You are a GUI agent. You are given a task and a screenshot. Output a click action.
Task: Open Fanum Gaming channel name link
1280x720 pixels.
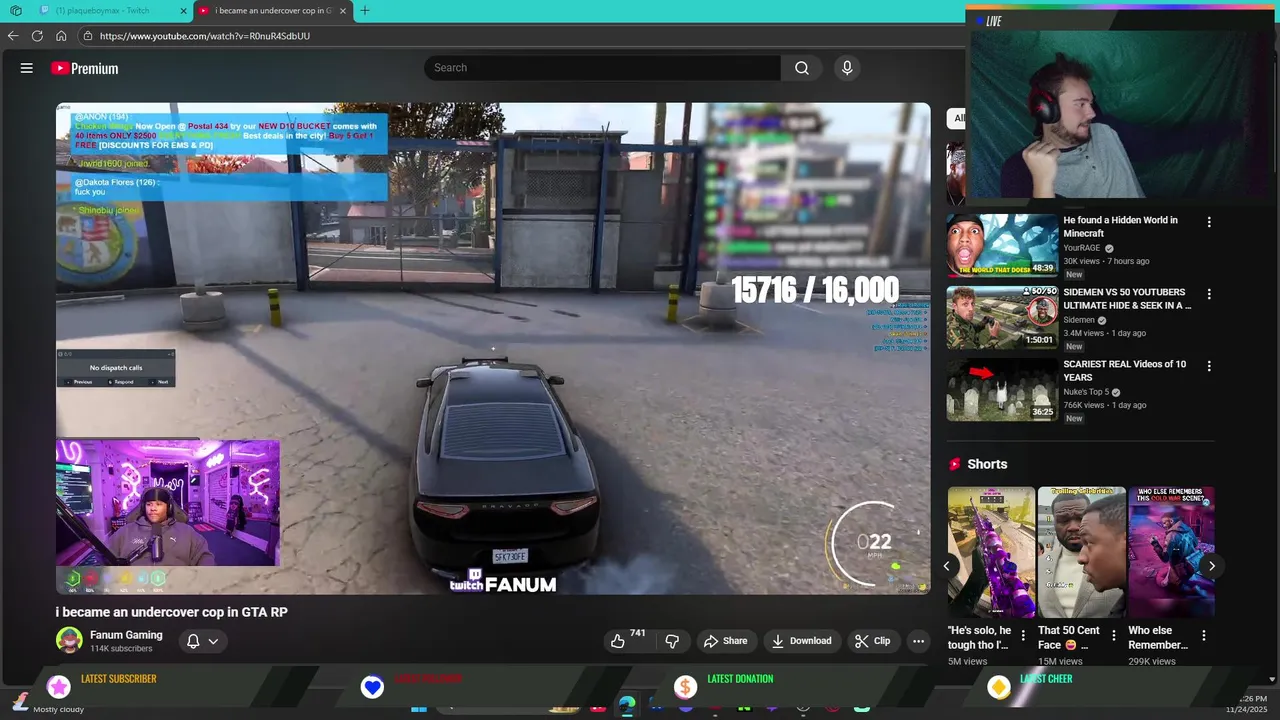coord(126,635)
